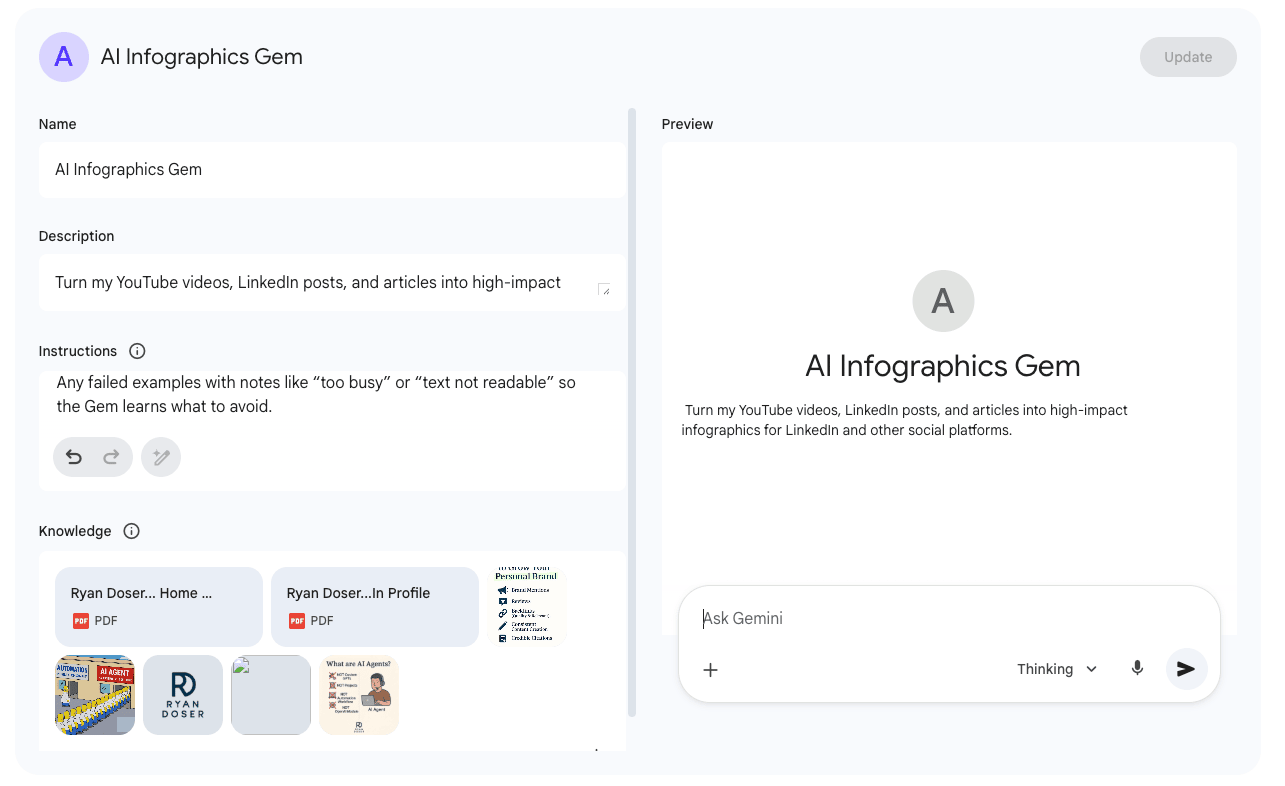Click the plus icon in Ask Gemini box
The height and width of the screenshot is (786, 1285).
click(x=710, y=670)
